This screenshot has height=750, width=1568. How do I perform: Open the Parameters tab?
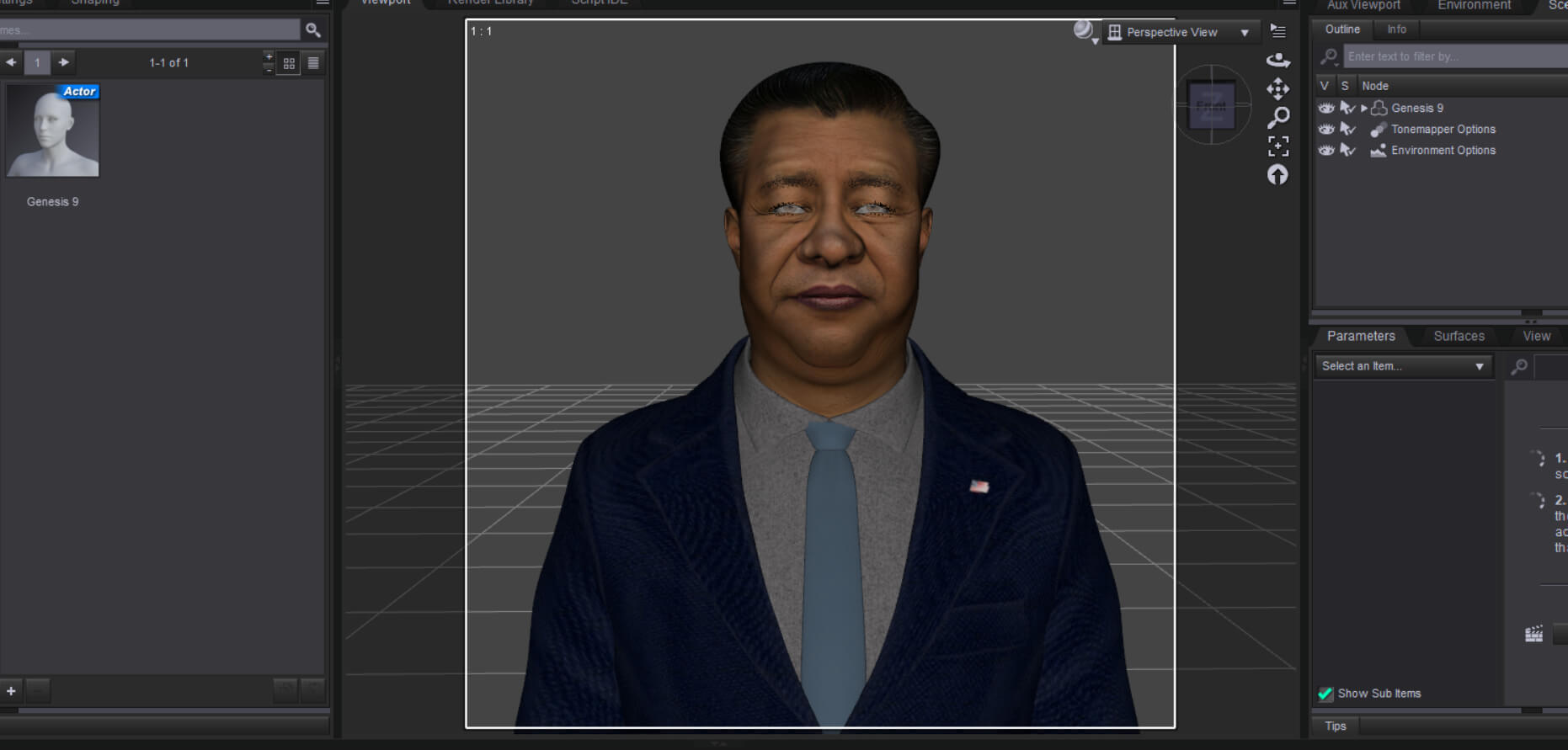[x=1361, y=336]
